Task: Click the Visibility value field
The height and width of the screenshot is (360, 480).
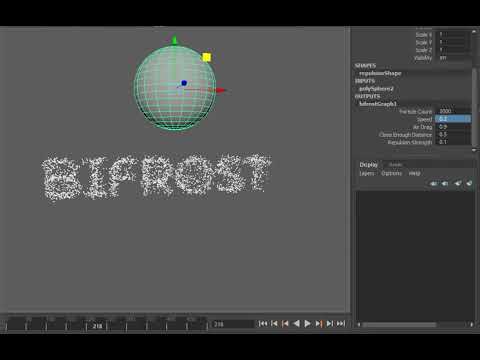Action: click(453, 58)
